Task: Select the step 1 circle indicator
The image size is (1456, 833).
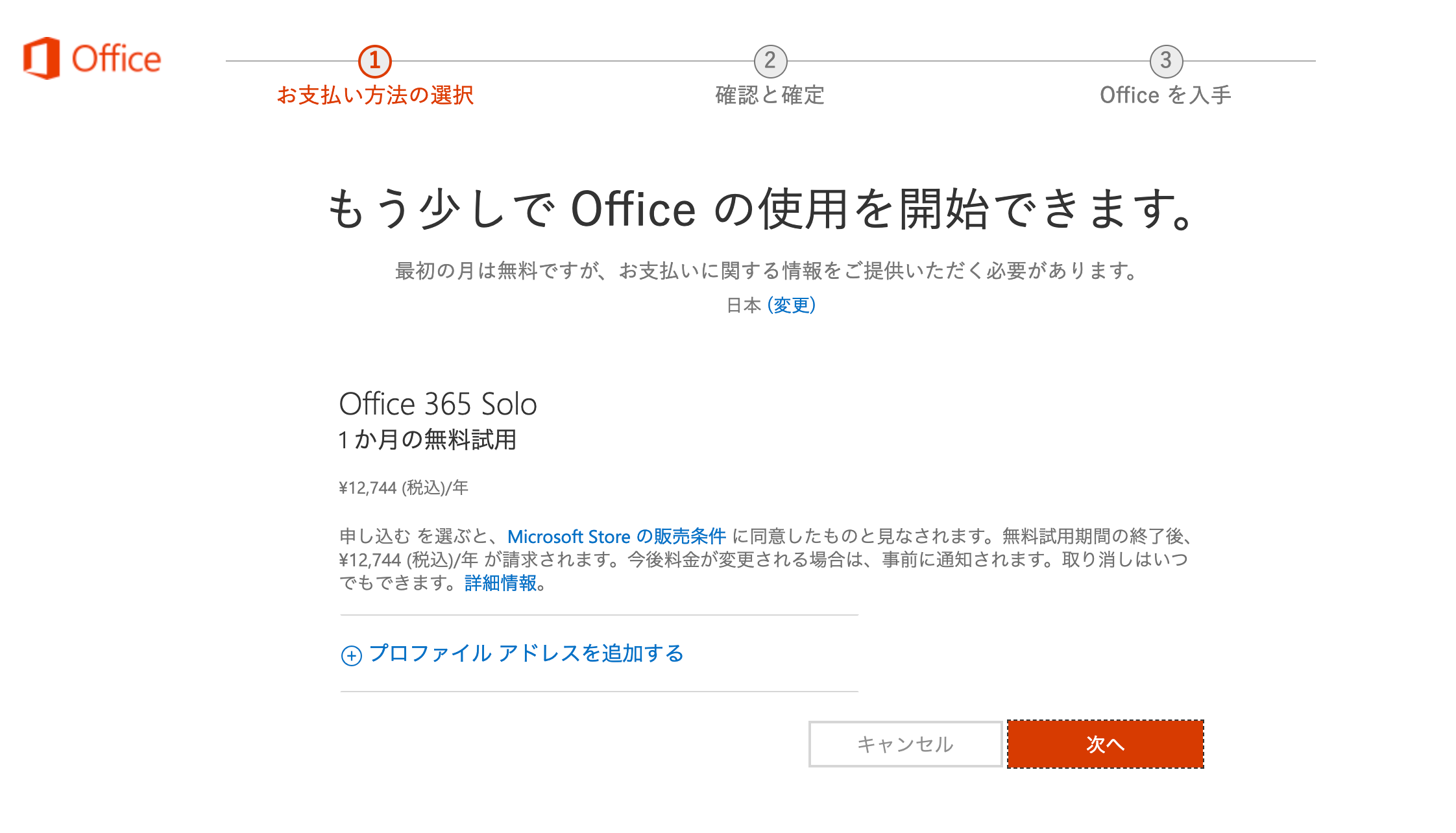Action: point(375,61)
